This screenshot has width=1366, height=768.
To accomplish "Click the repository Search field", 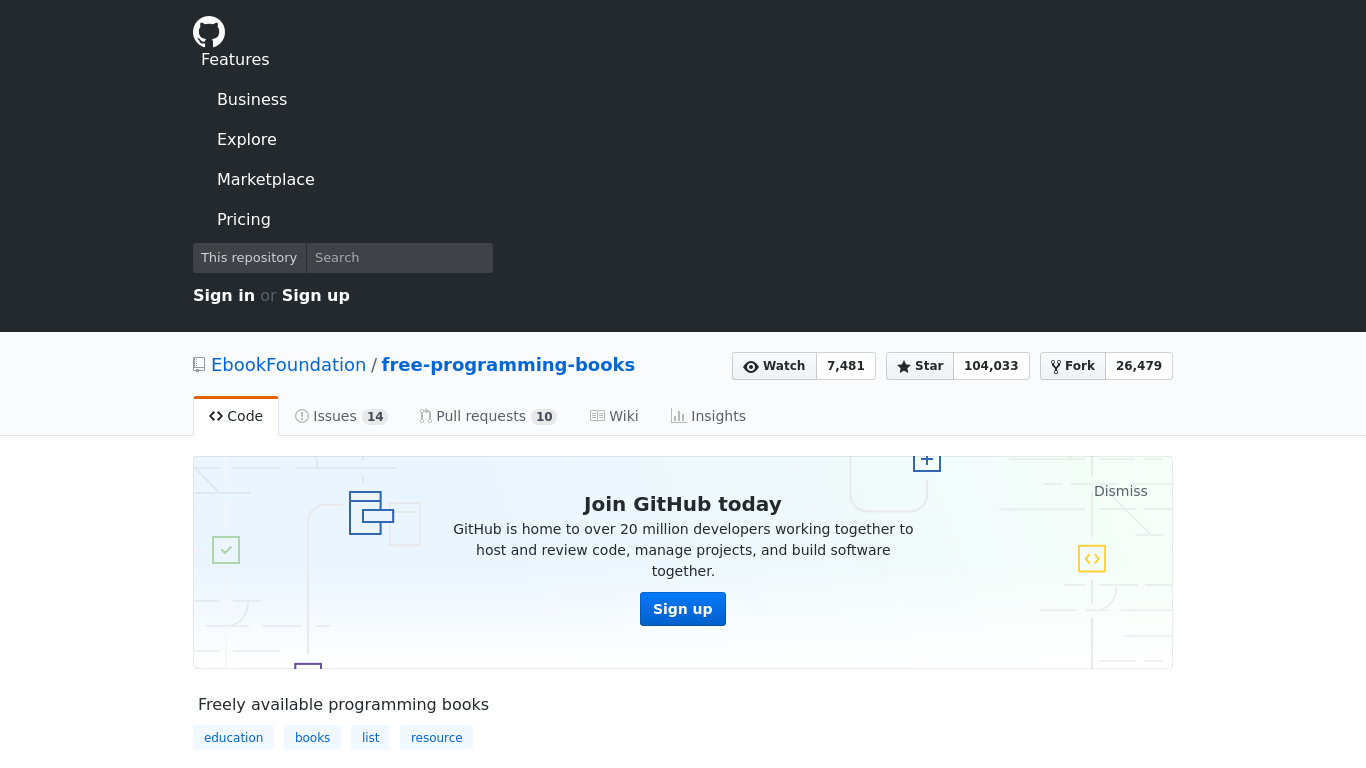I will [x=399, y=258].
